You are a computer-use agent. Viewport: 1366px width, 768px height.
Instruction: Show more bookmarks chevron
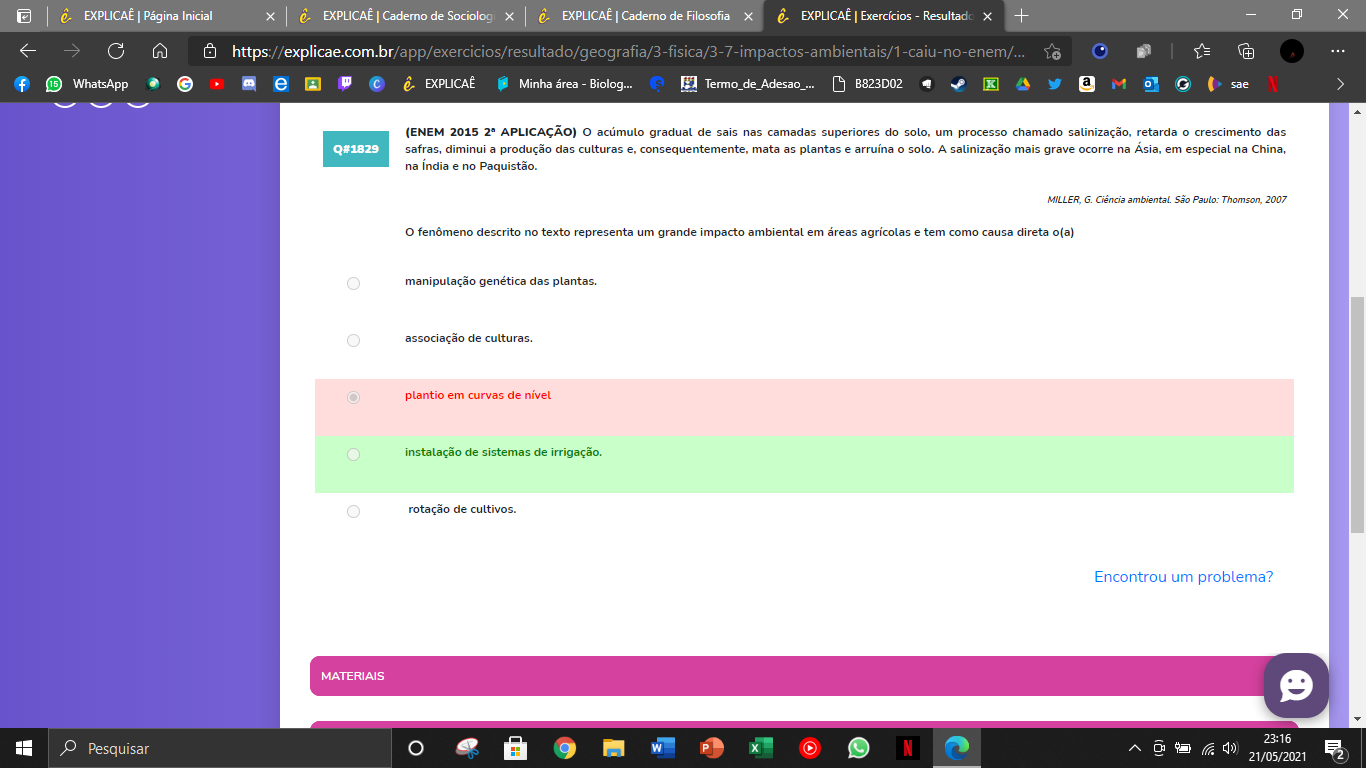pos(1340,84)
